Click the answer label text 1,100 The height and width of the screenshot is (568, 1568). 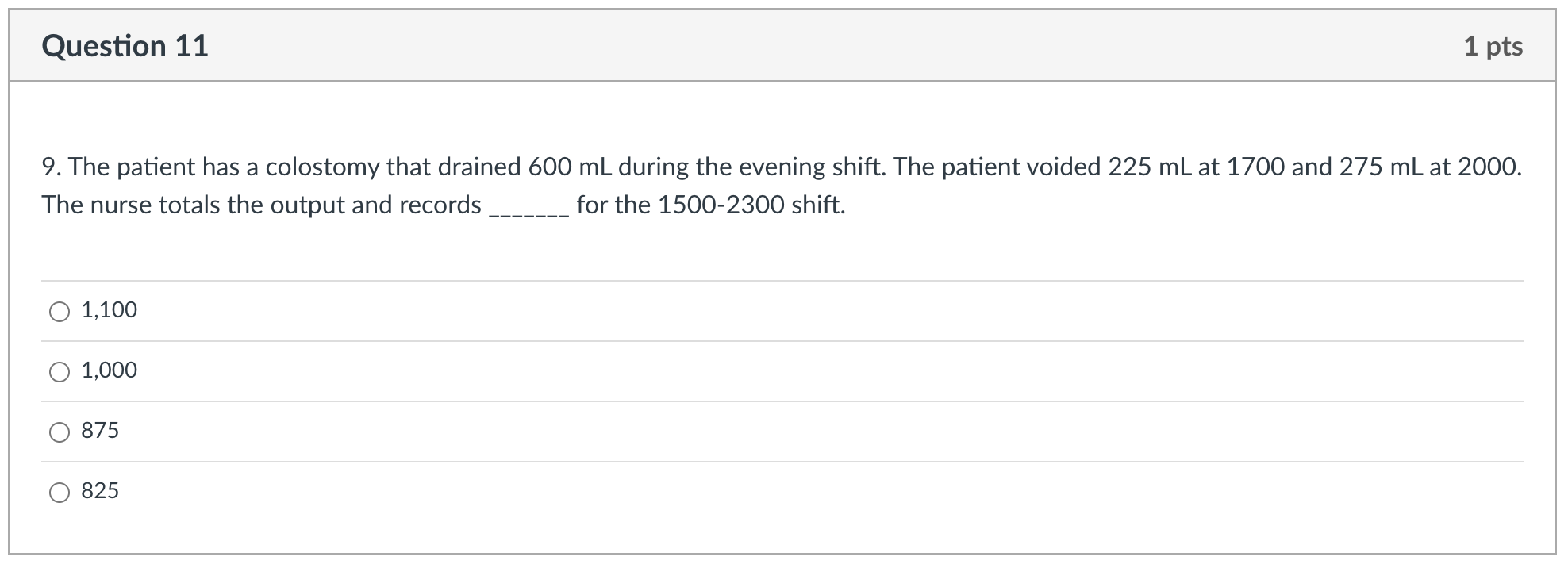(x=109, y=310)
